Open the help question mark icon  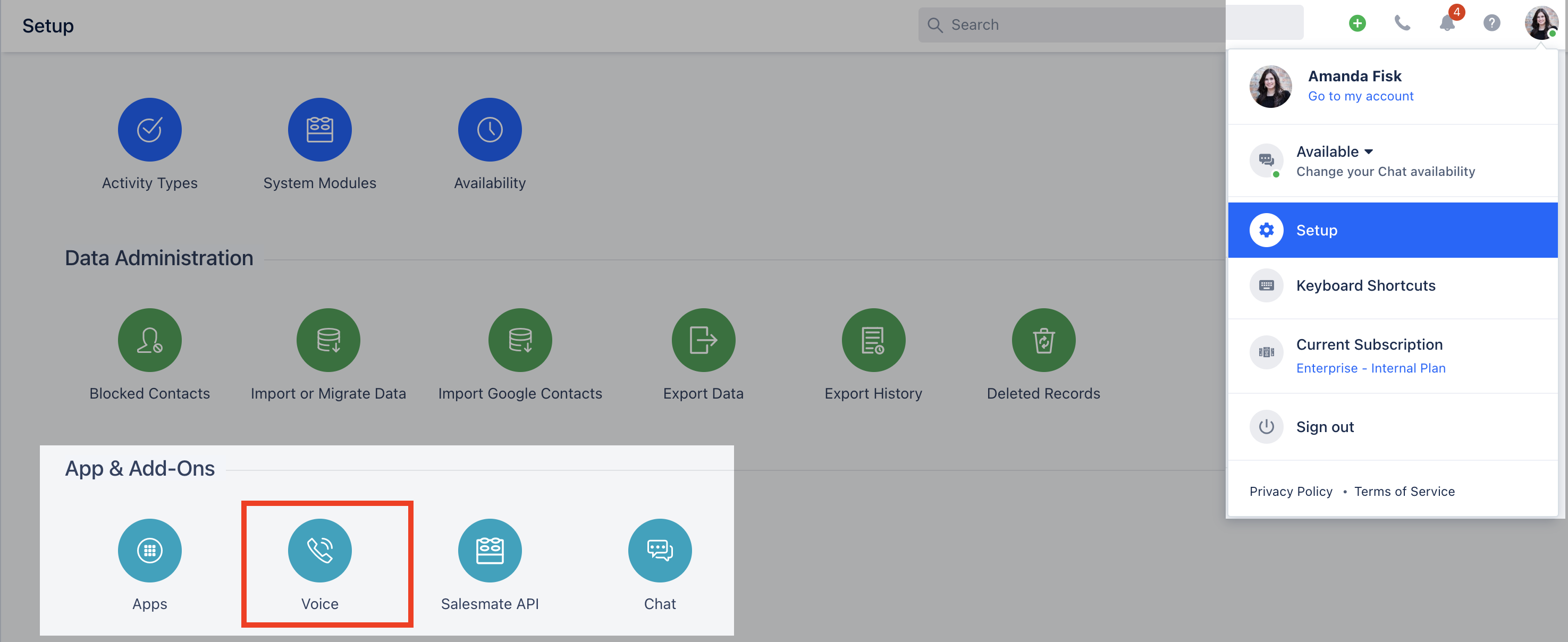(x=1491, y=24)
